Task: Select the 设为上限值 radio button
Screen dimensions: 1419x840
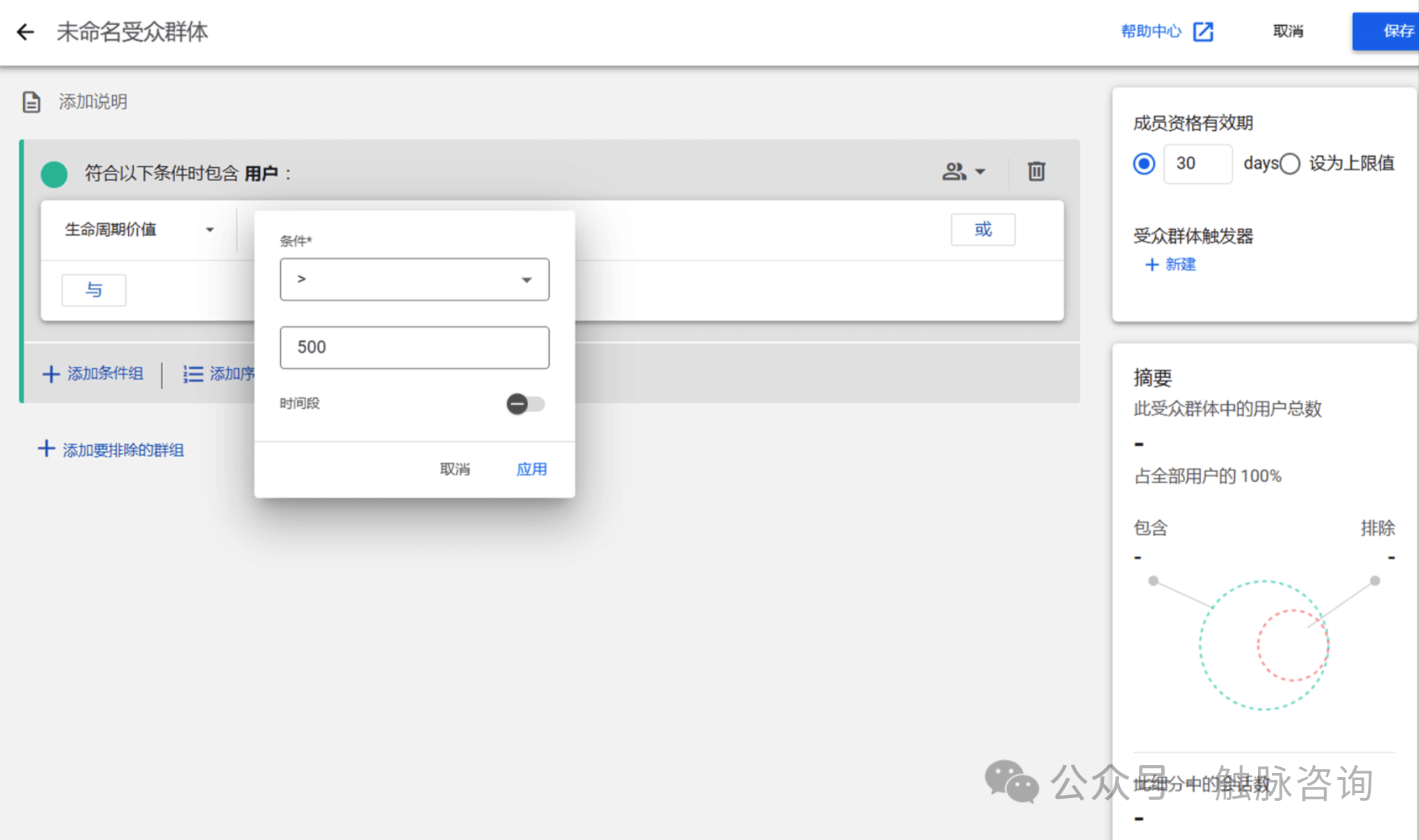Action: 1289,164
